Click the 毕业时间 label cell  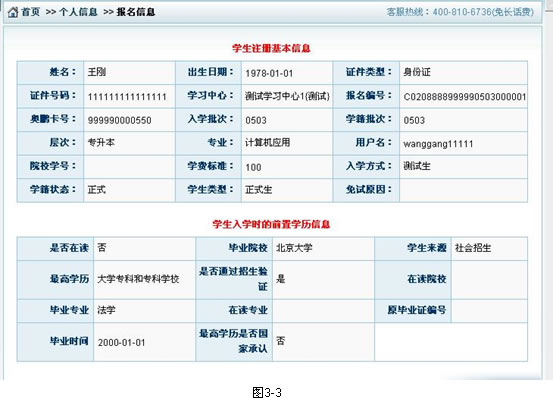[x=55, y=342]
